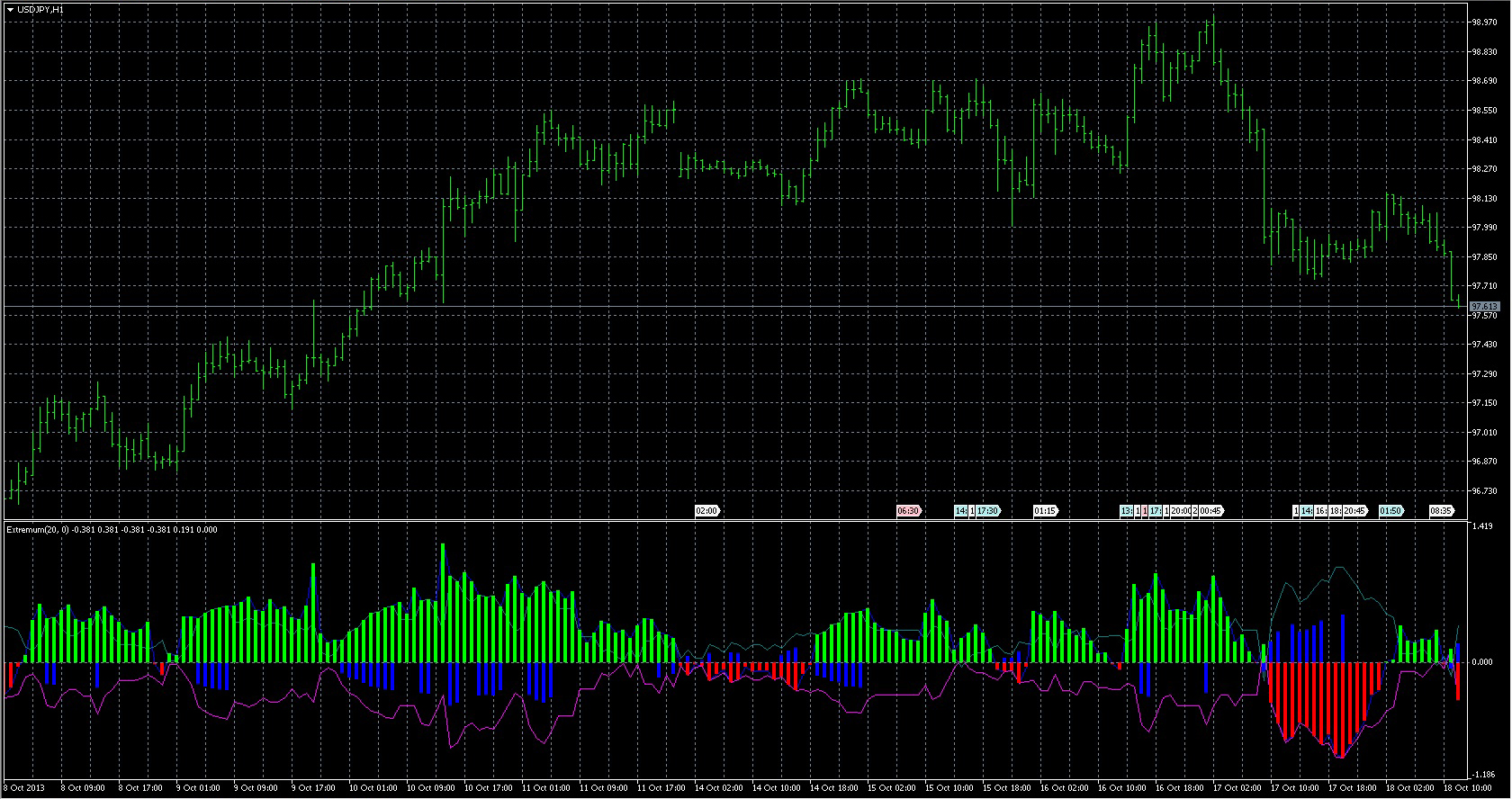Viewport: 1512px width, 799px height.
Task: Click the USDJPY,H1 chart title
Action: tap(40, 9)
